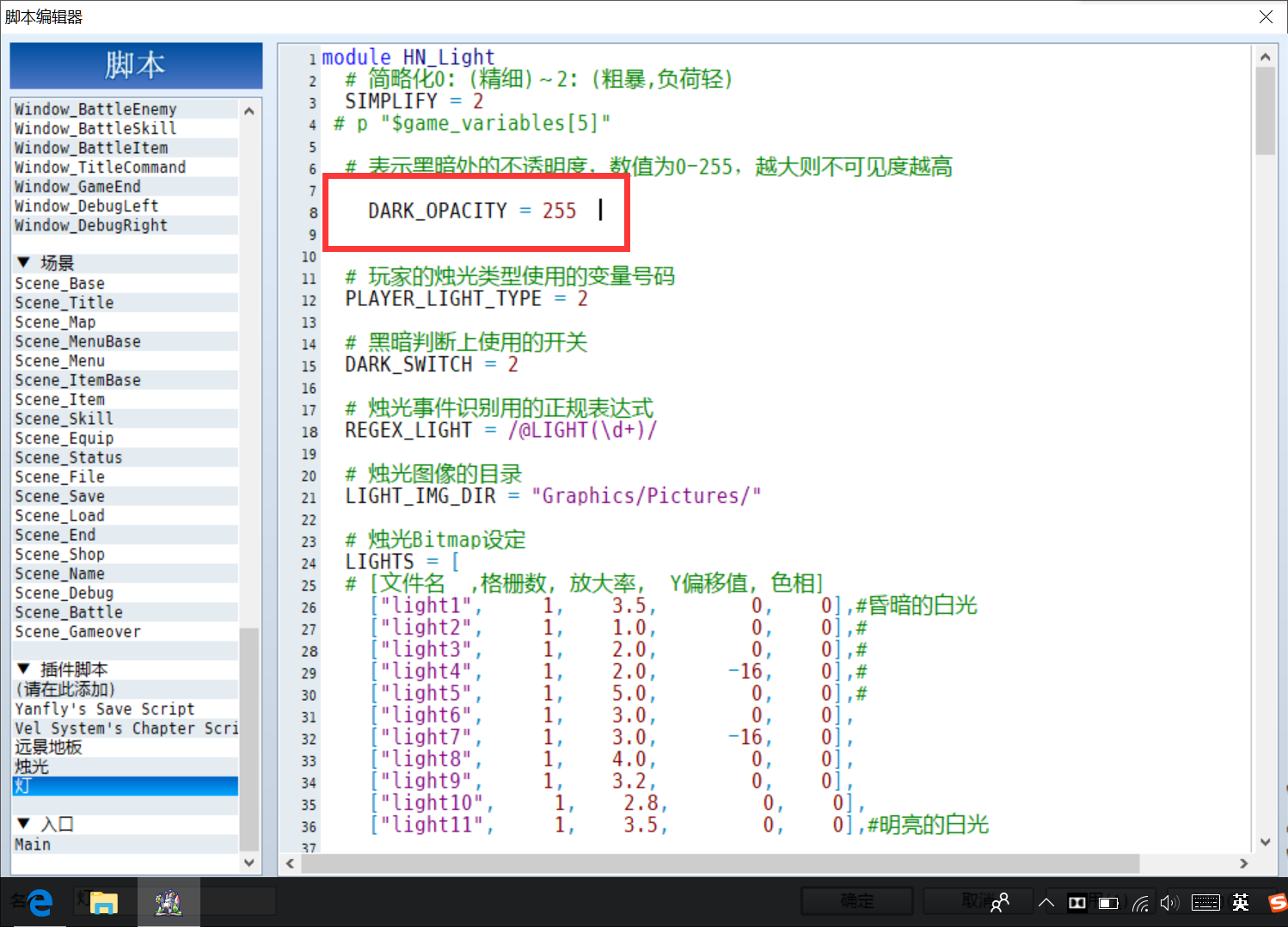Click script list scroll down arrow
The height and width of the screenshot is (927, 1288).
[249, 863]
